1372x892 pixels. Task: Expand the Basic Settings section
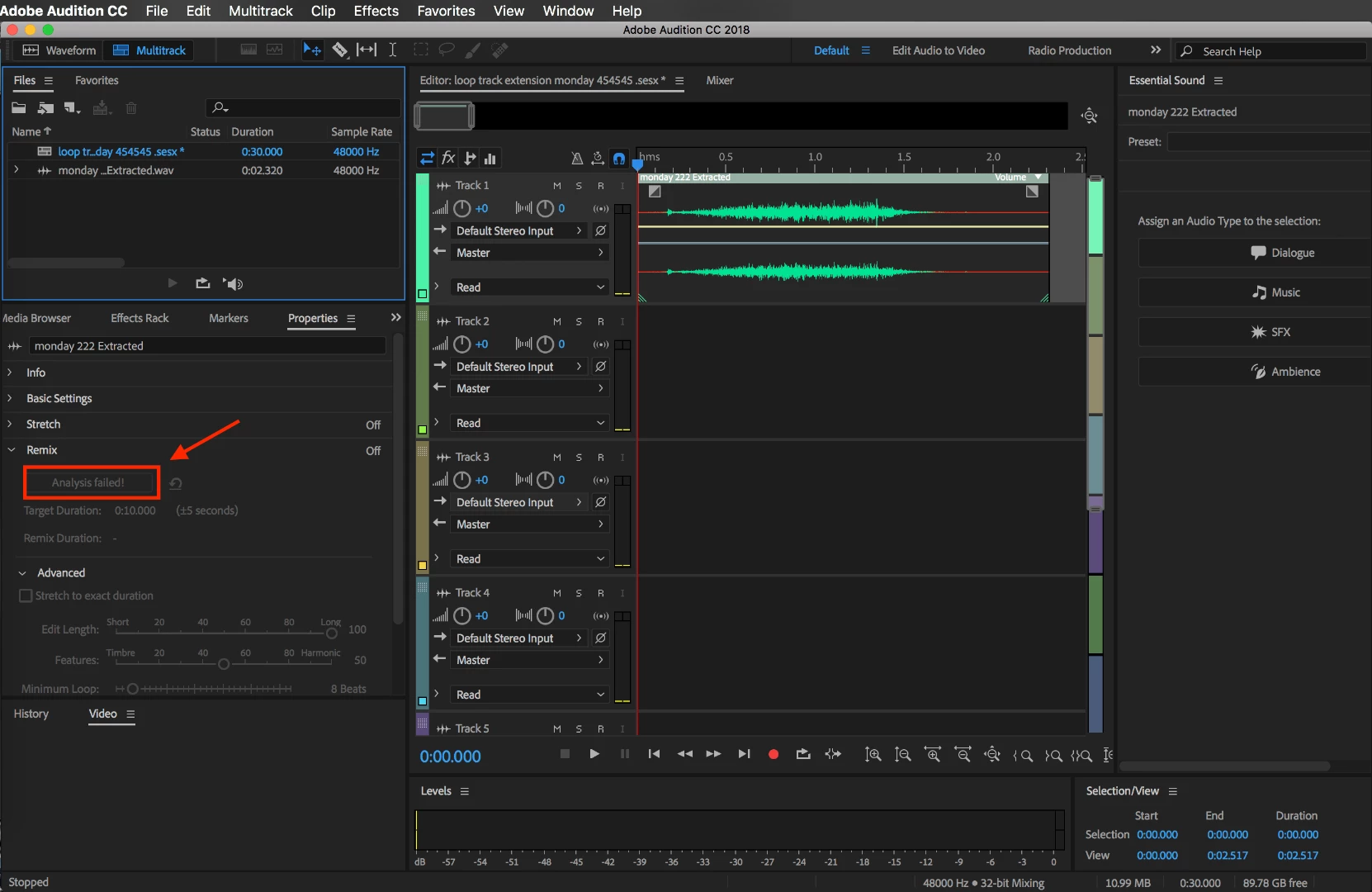(59, 398)
